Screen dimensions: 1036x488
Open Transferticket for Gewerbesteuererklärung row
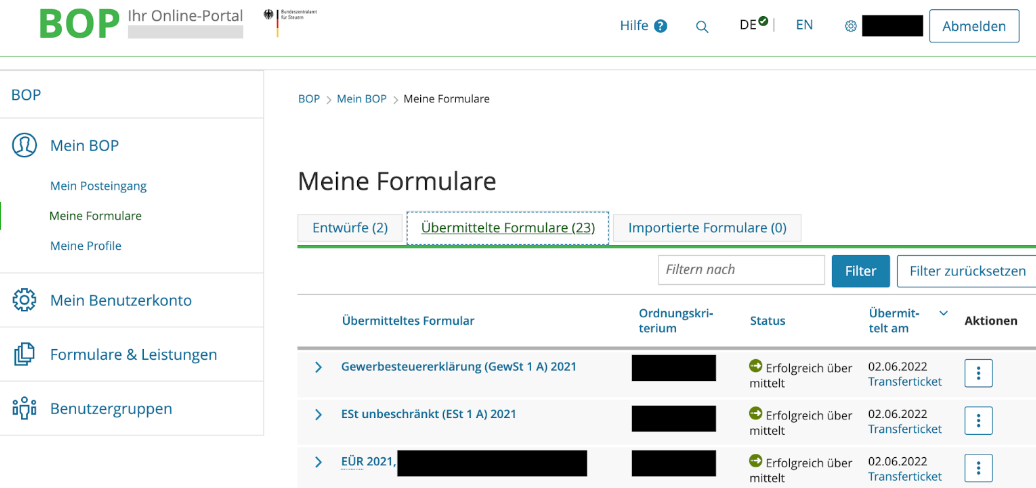point(905,382)
